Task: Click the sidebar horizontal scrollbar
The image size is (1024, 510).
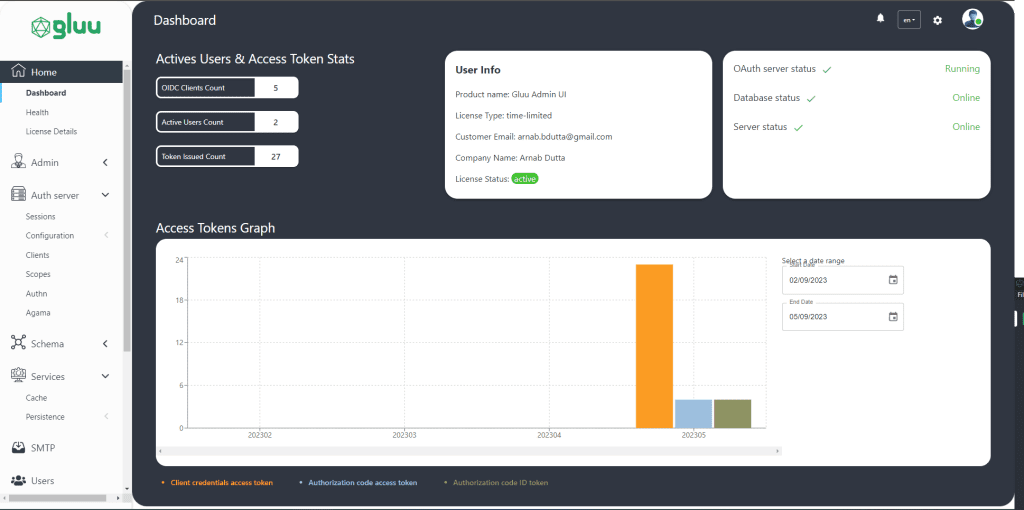Action: click(56, 498)
